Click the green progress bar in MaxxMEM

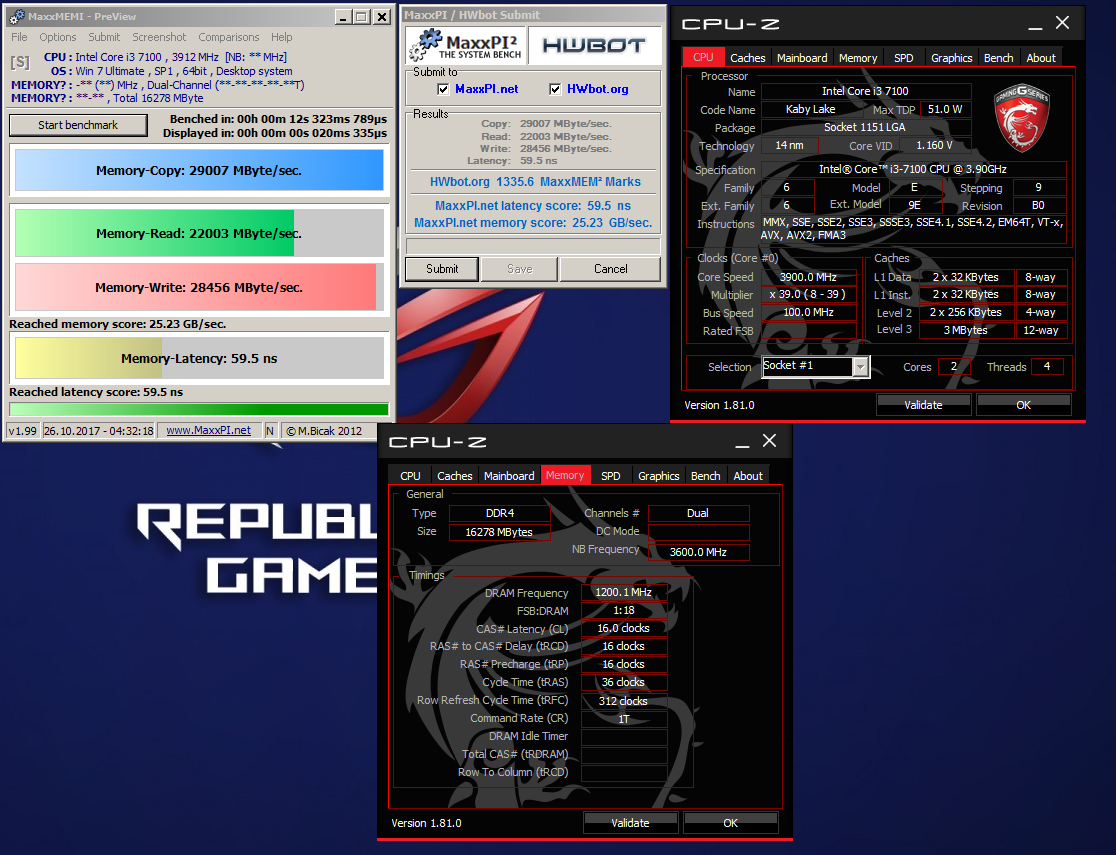pyautogui.click(x=199, y=409)
